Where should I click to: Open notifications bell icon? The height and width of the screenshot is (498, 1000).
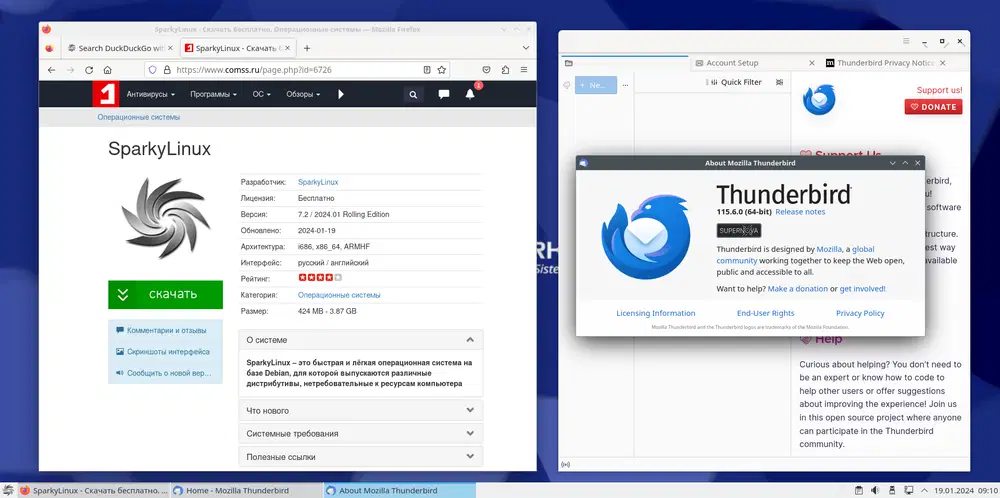pyautogui.click(x=470, y=94)
